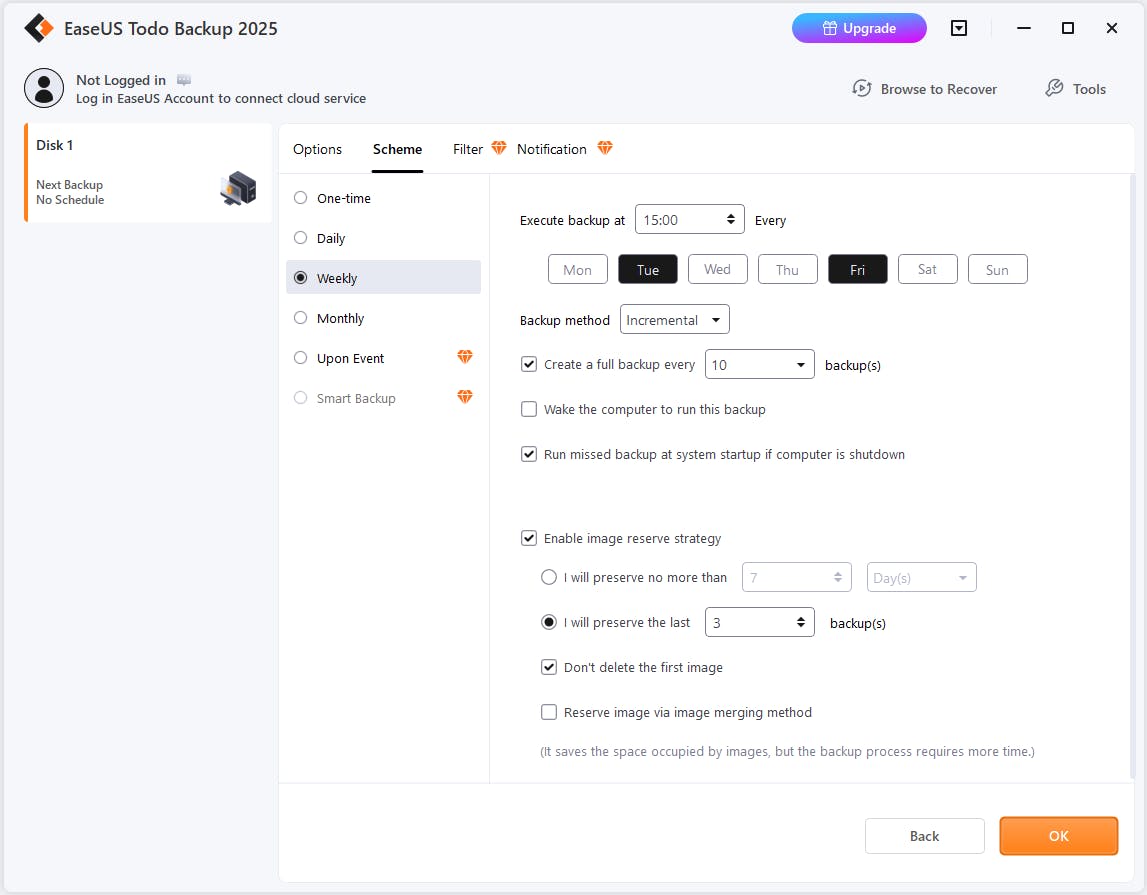The image size is (1147, 895).
Task: Open the Day(s) unit dropdown
Action: (x=921, y=578)
